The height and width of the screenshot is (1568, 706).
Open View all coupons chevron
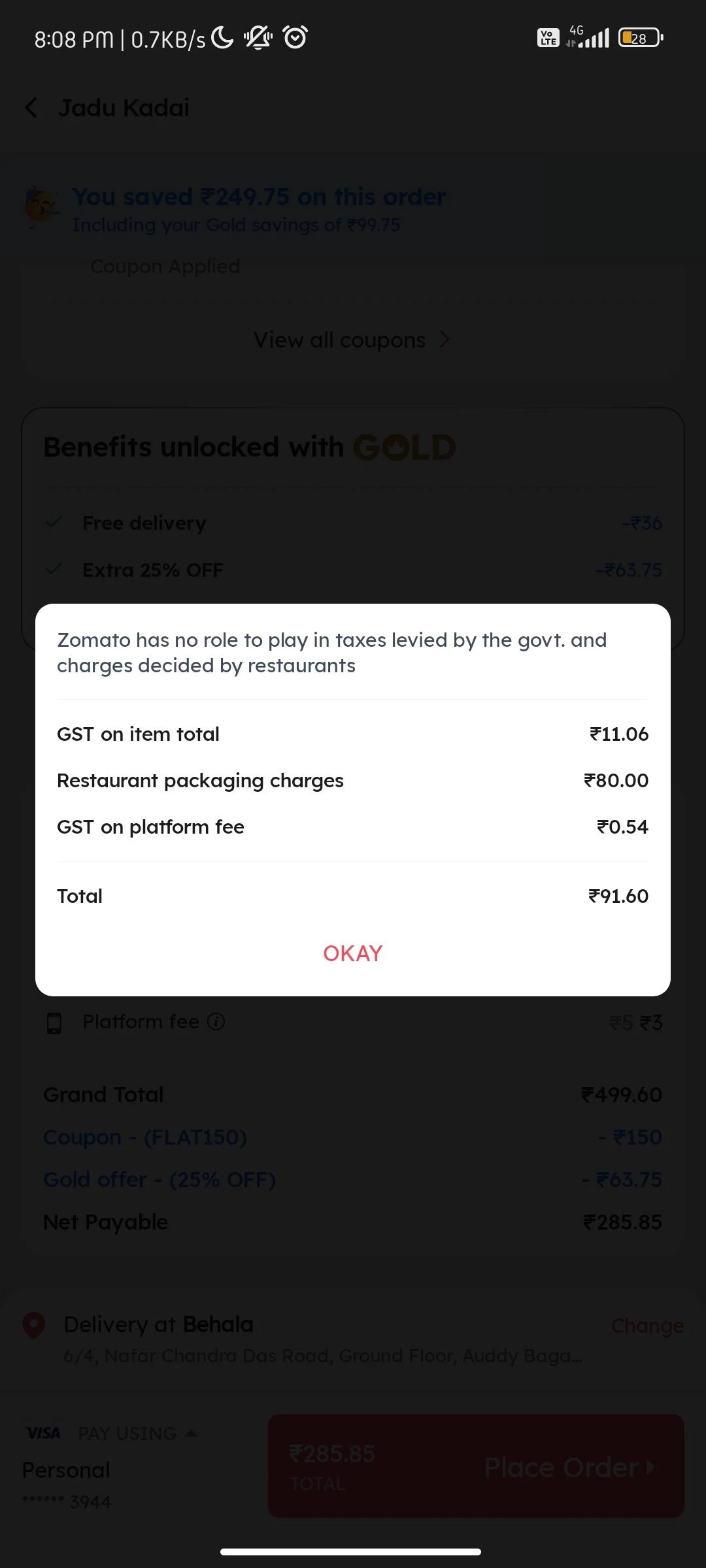point(445,340)
